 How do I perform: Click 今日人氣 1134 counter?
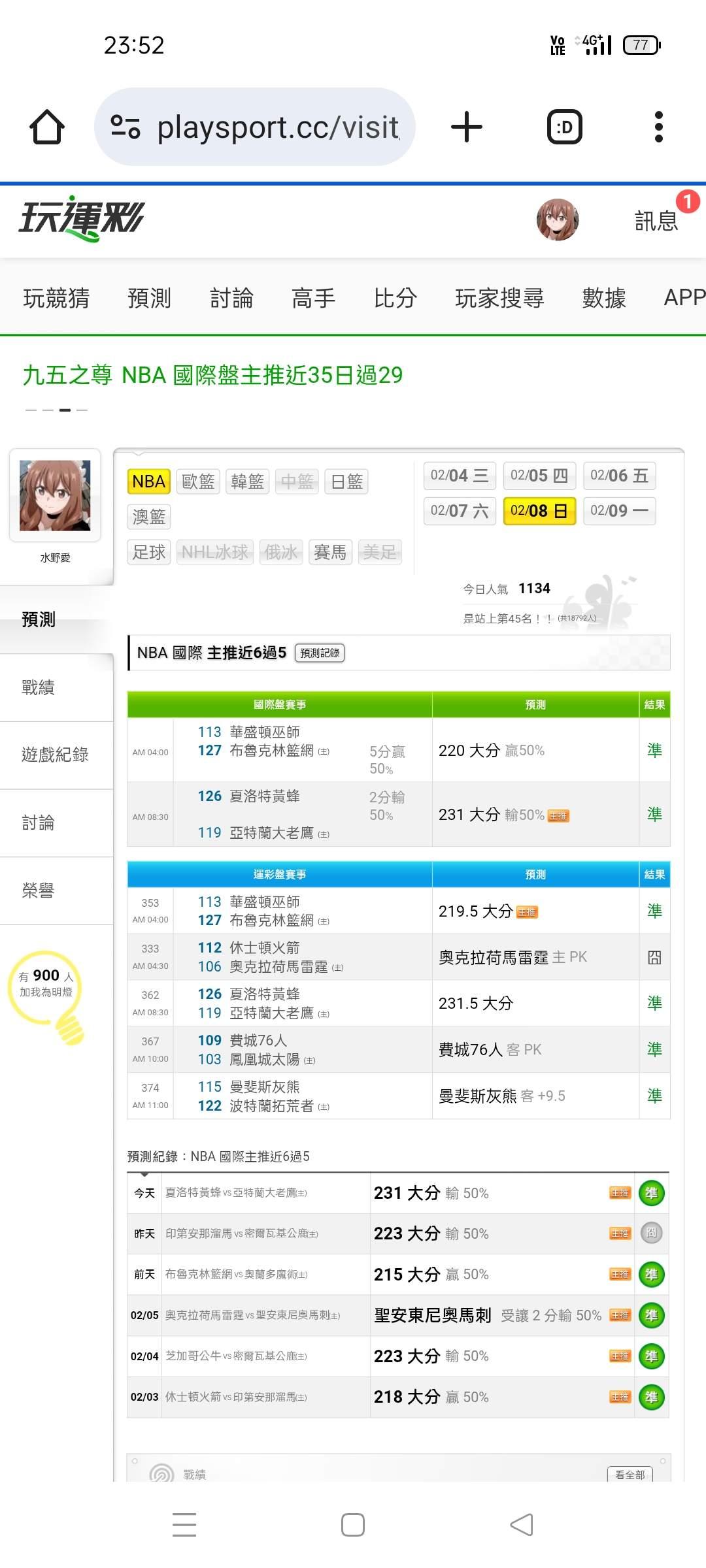[507, 589]
